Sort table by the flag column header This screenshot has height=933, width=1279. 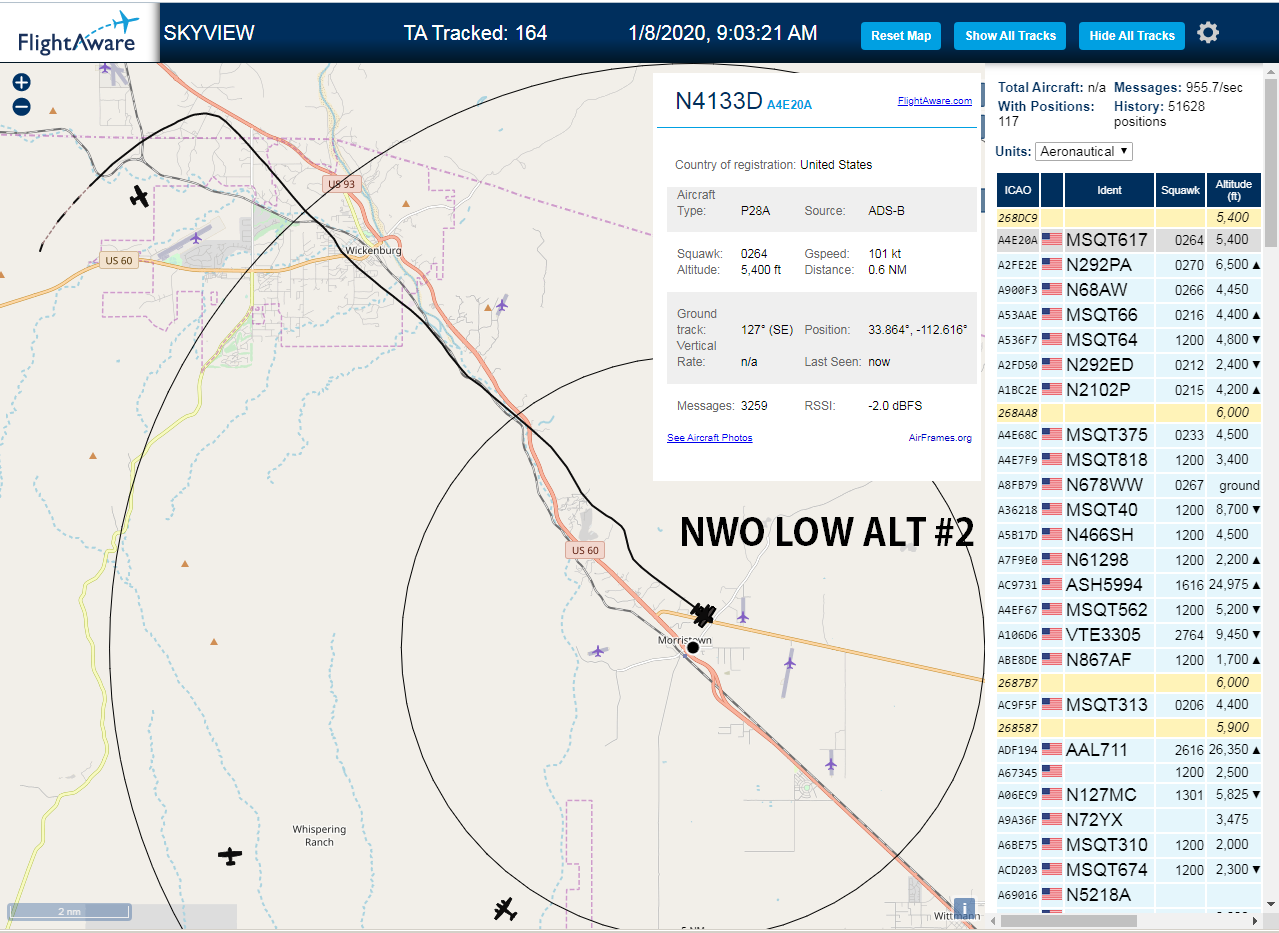point(1052,190)
